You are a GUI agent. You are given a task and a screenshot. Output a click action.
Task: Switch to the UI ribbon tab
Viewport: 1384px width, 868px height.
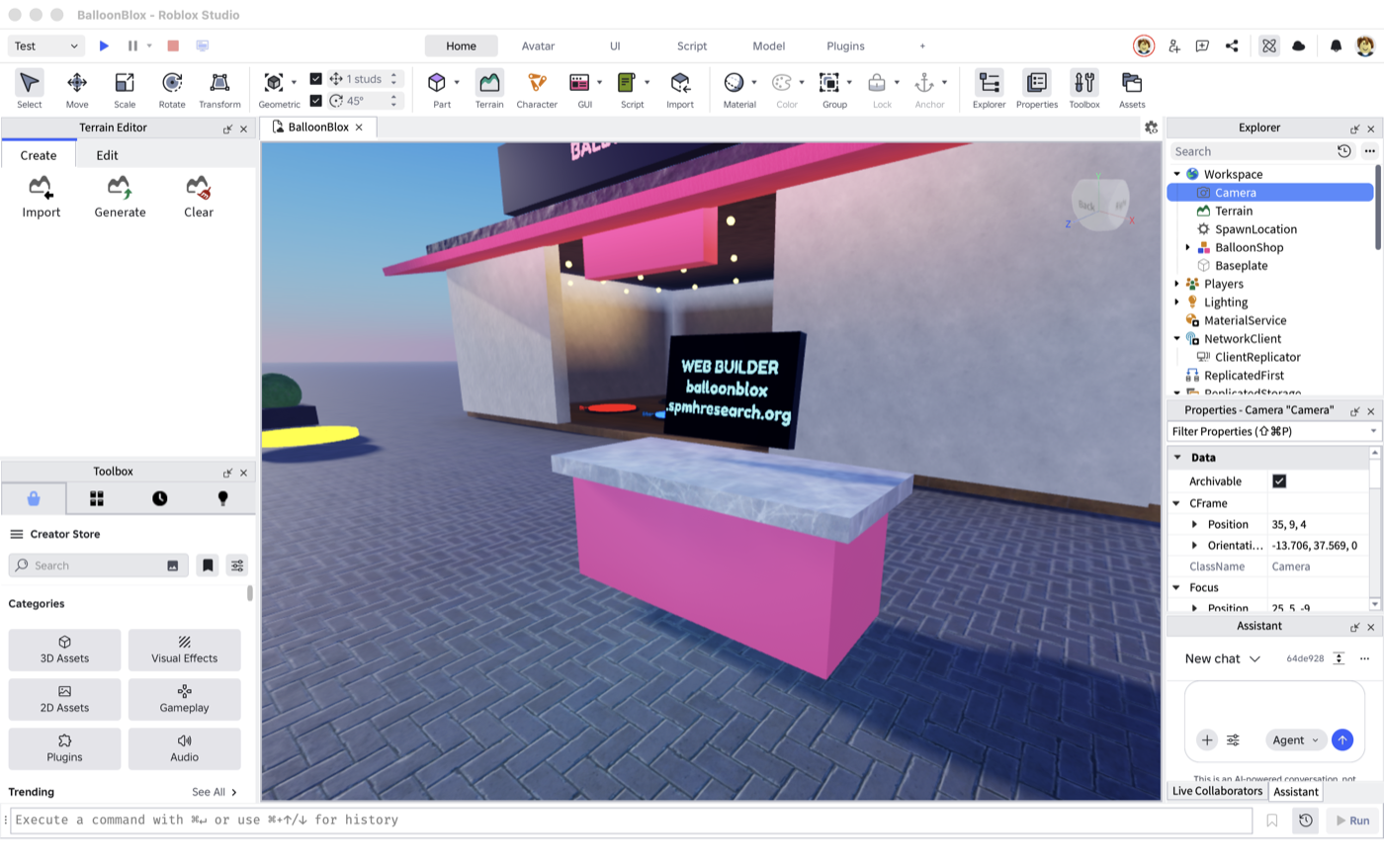pyautogui.click(x=615, y=45)
